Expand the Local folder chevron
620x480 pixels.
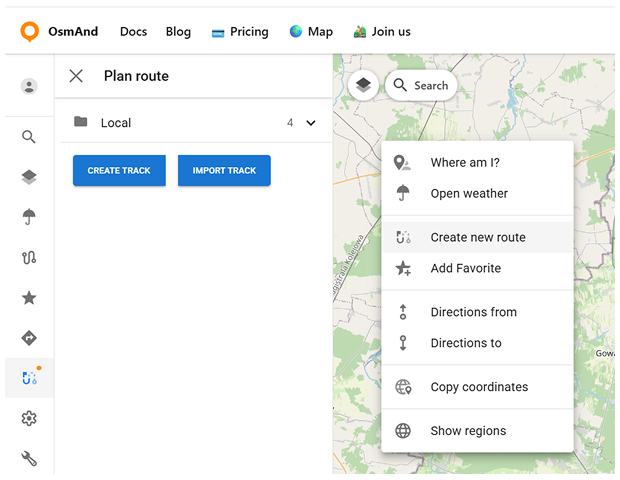[x=310, y=123]
